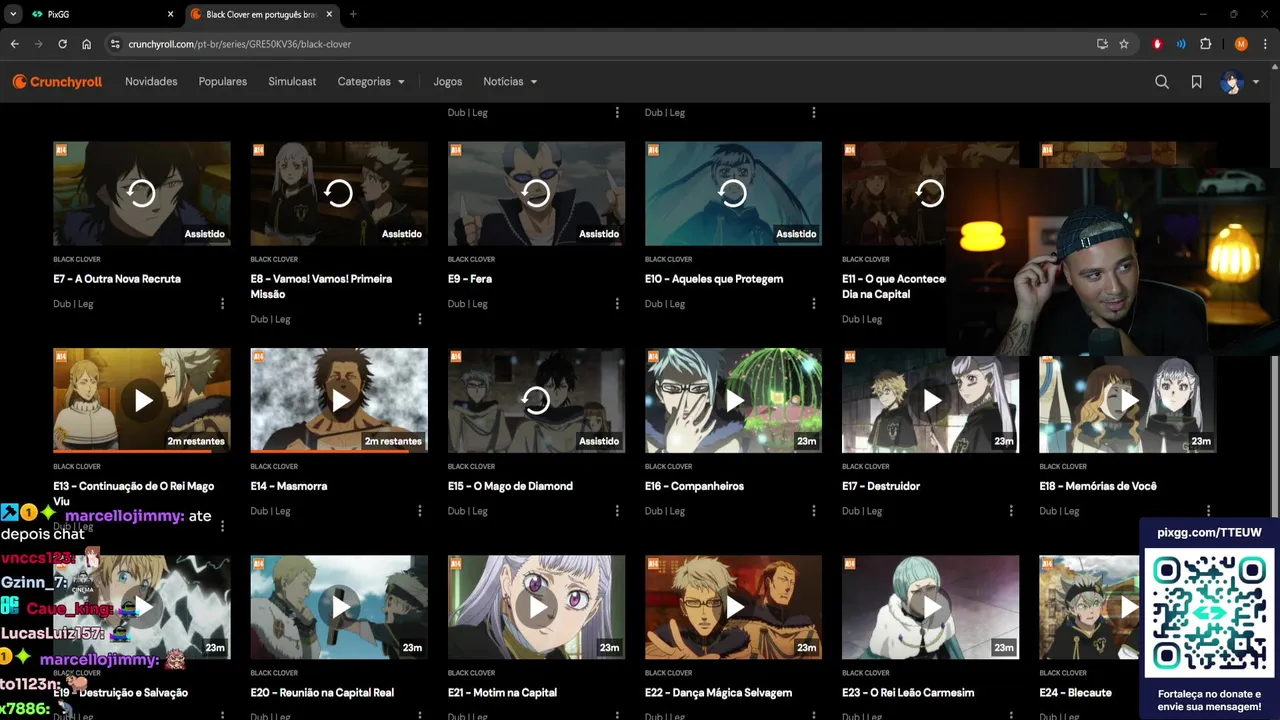Replay episode E8 thumbnail

click(x=339, y=193)
